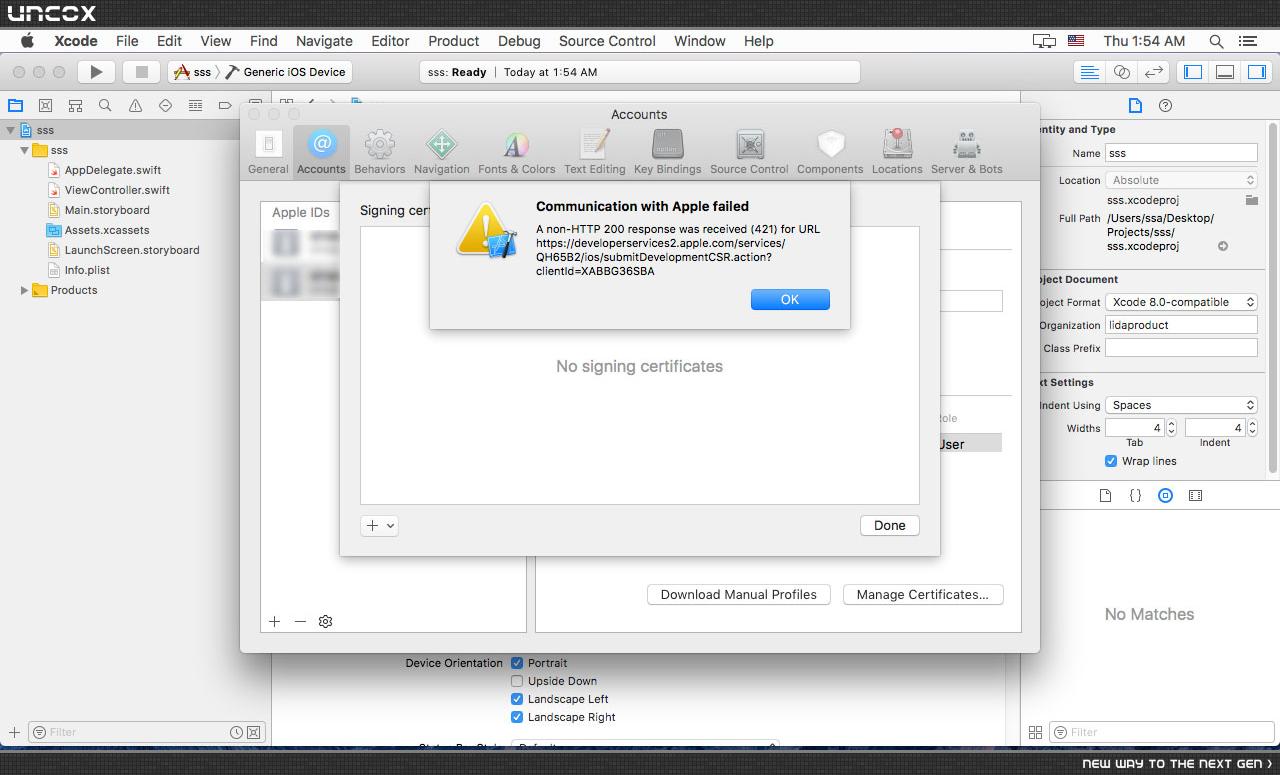Toggle the debug area visibility
Screen dimensions: 1280x775
[1225, 72]
